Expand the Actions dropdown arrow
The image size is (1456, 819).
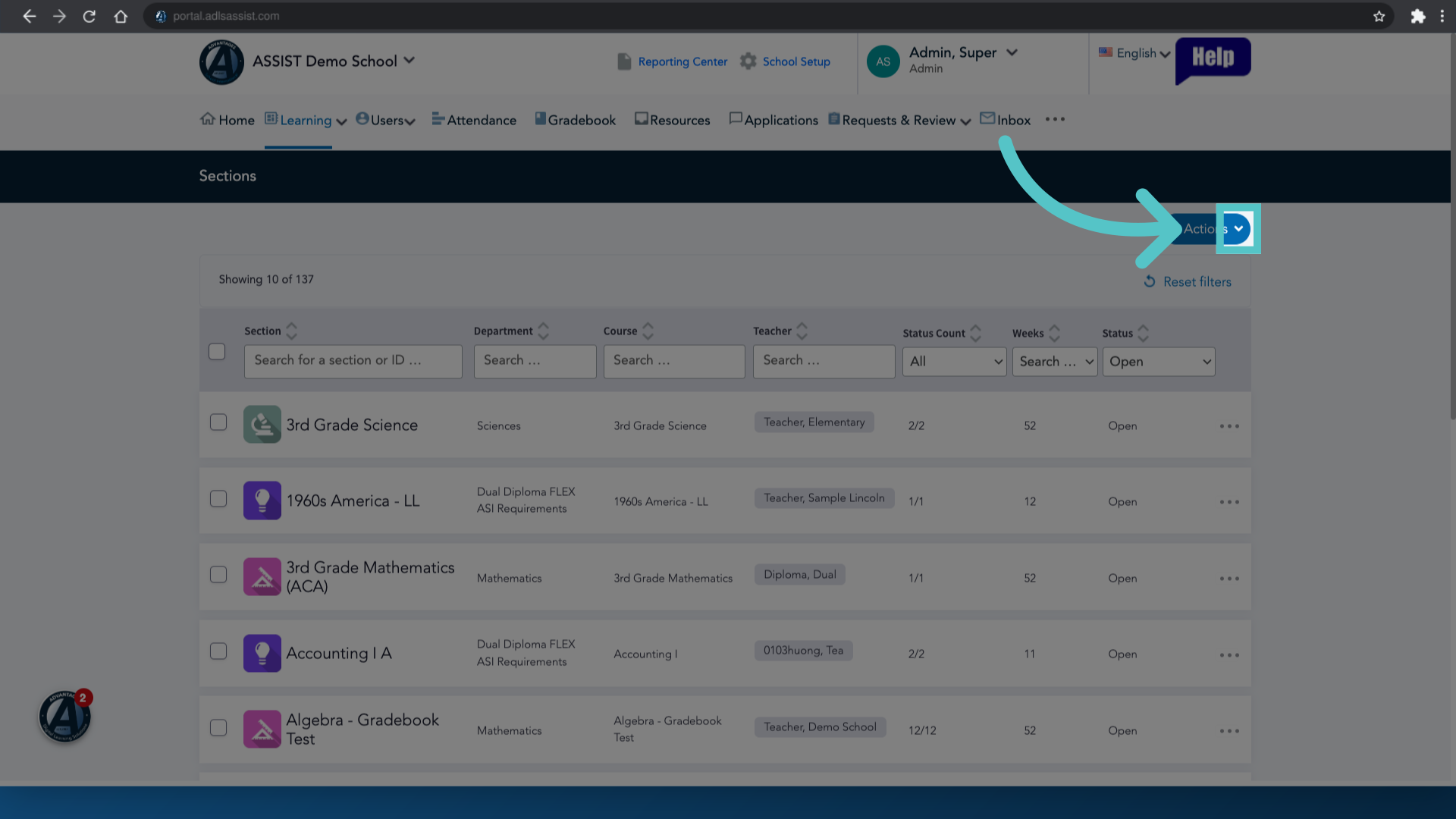click(x=1238, y=228)
